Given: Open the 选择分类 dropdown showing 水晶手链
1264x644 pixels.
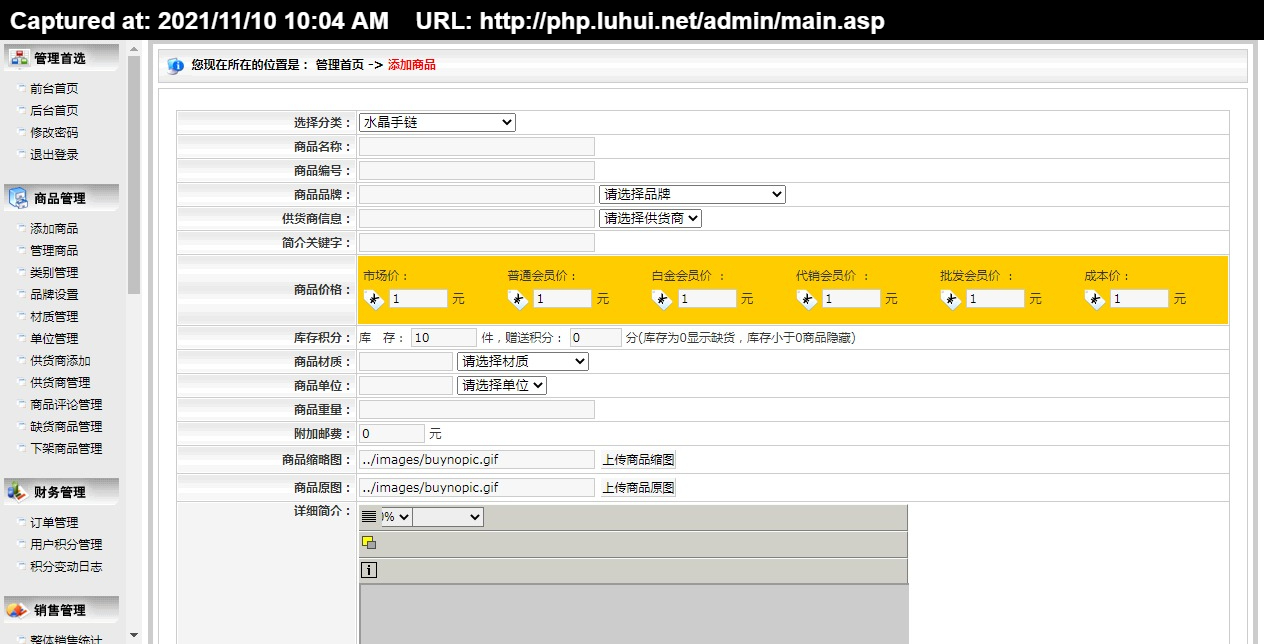Looking at the screenshot, I should coord(437,122).
